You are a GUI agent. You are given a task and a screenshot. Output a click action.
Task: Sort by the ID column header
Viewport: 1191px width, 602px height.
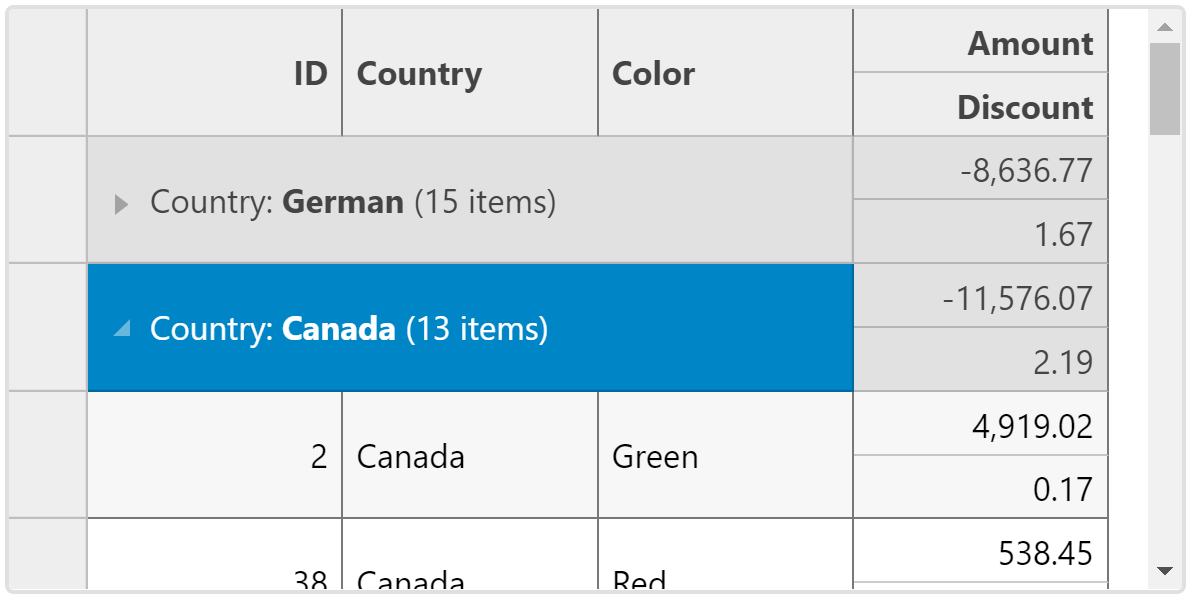215,73
